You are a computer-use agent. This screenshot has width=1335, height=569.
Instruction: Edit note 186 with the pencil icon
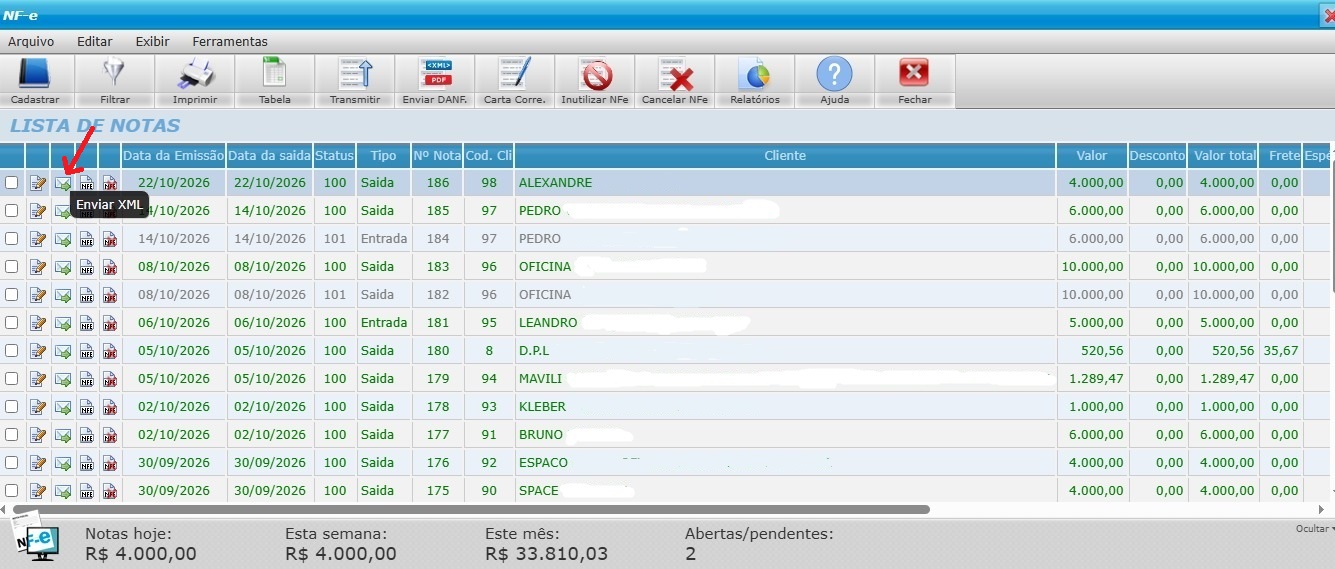(38, 183)
